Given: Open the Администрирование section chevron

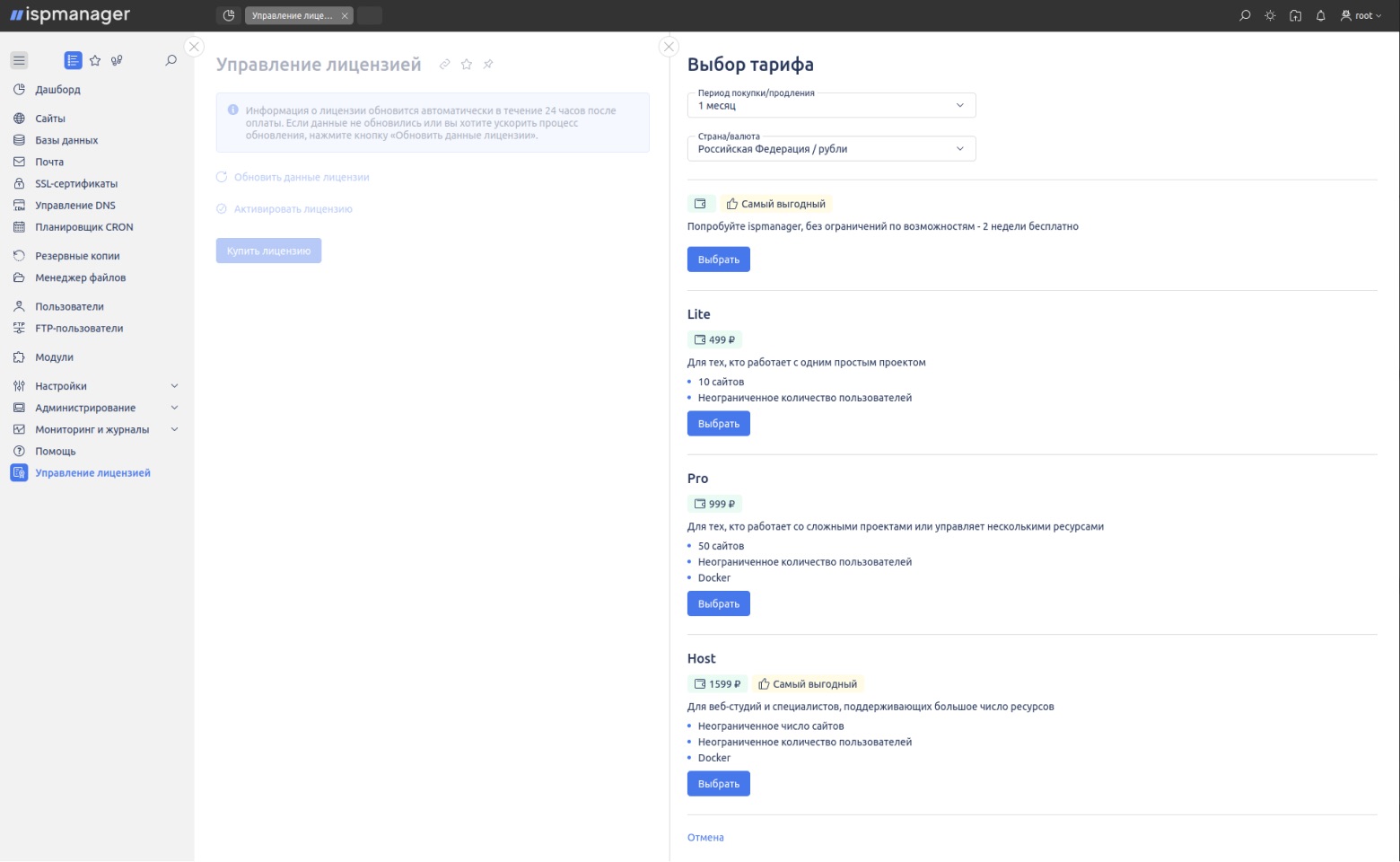Looking at the screenshot, I should 174,407.
